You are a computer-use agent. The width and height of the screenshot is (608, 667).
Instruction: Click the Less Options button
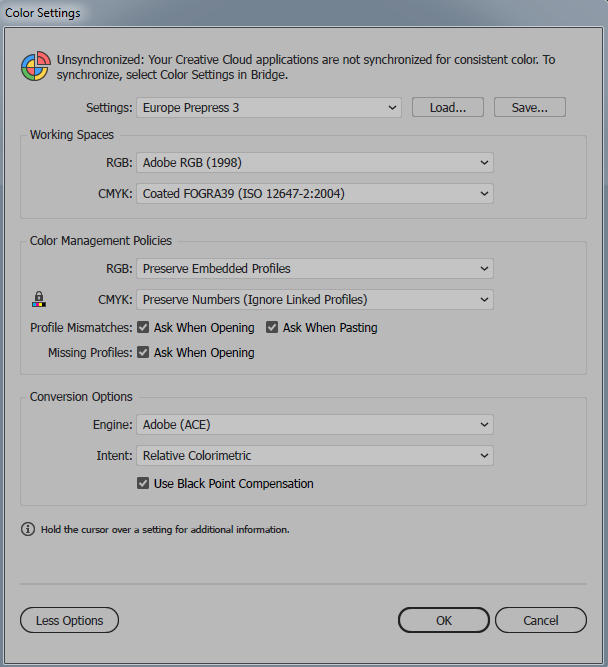[69, 621]
